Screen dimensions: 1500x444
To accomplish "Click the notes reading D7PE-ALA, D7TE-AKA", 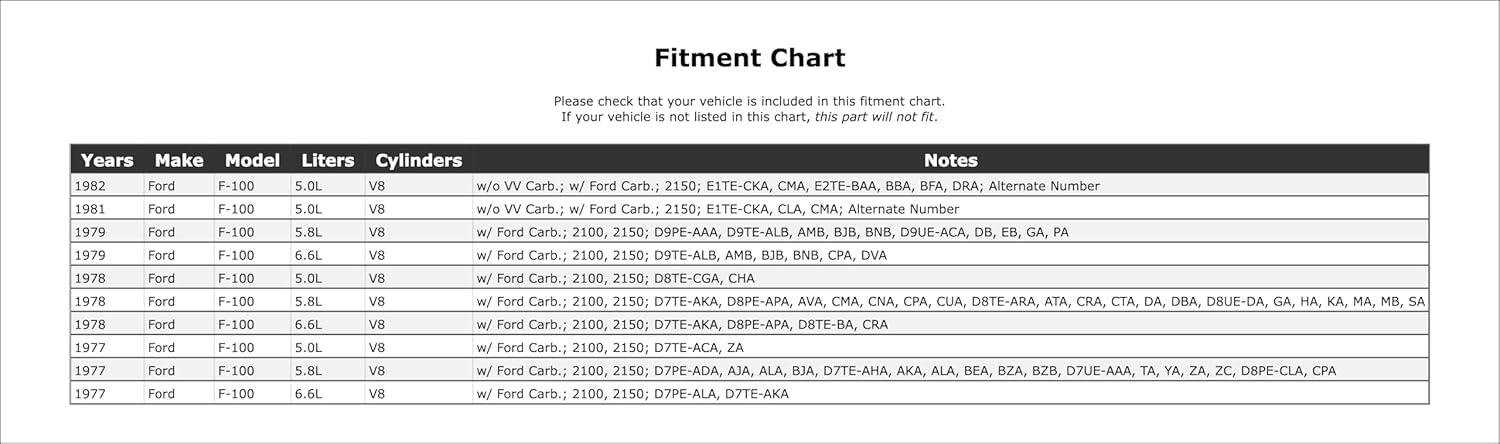I will [x=632, y=394].
